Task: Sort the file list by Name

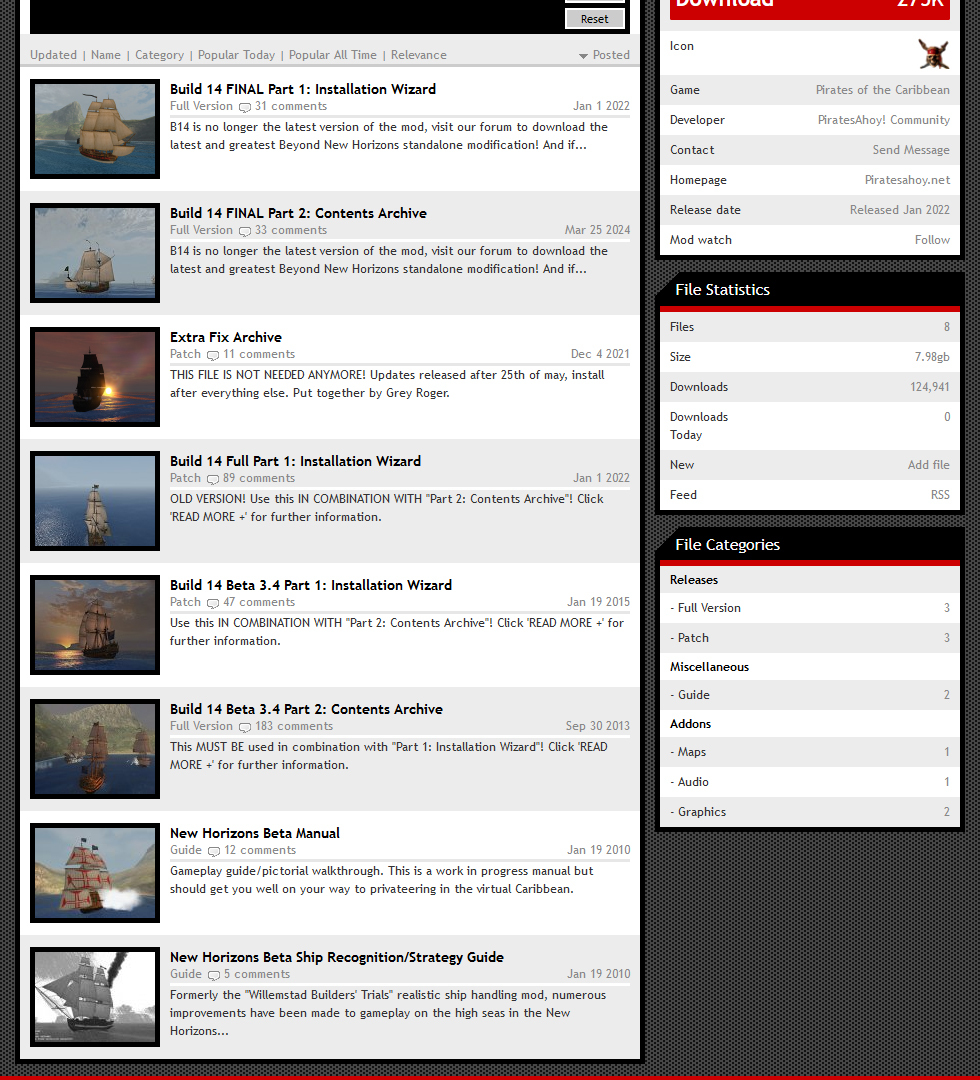Action: click(106, 55)
